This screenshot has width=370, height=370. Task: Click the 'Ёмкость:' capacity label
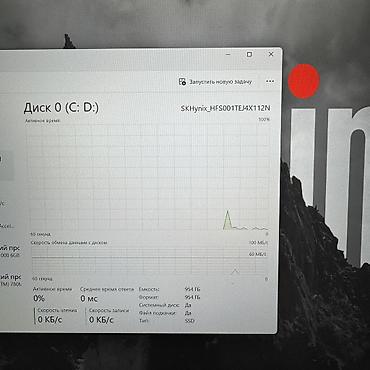click(x=149, y=289)
